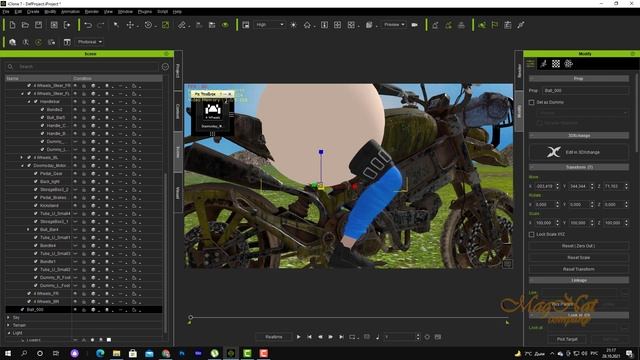
Task: Uncheck the Pedal_Brakes row checkbox
Action: coord(36,198)
